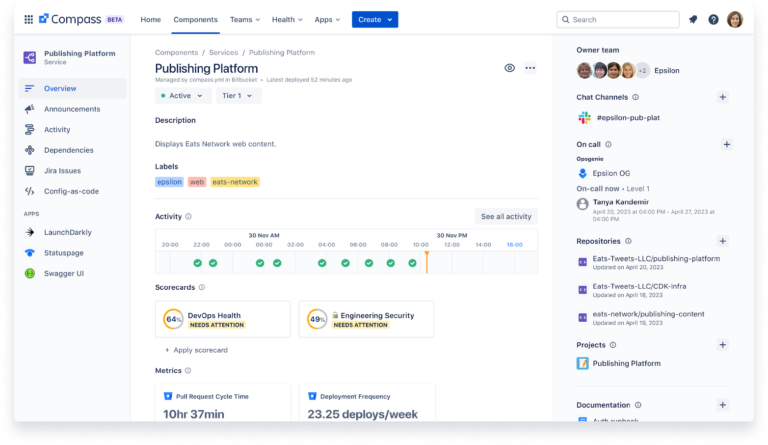Open the Create dropdown button
768x445 pixels.
point(374,19)
